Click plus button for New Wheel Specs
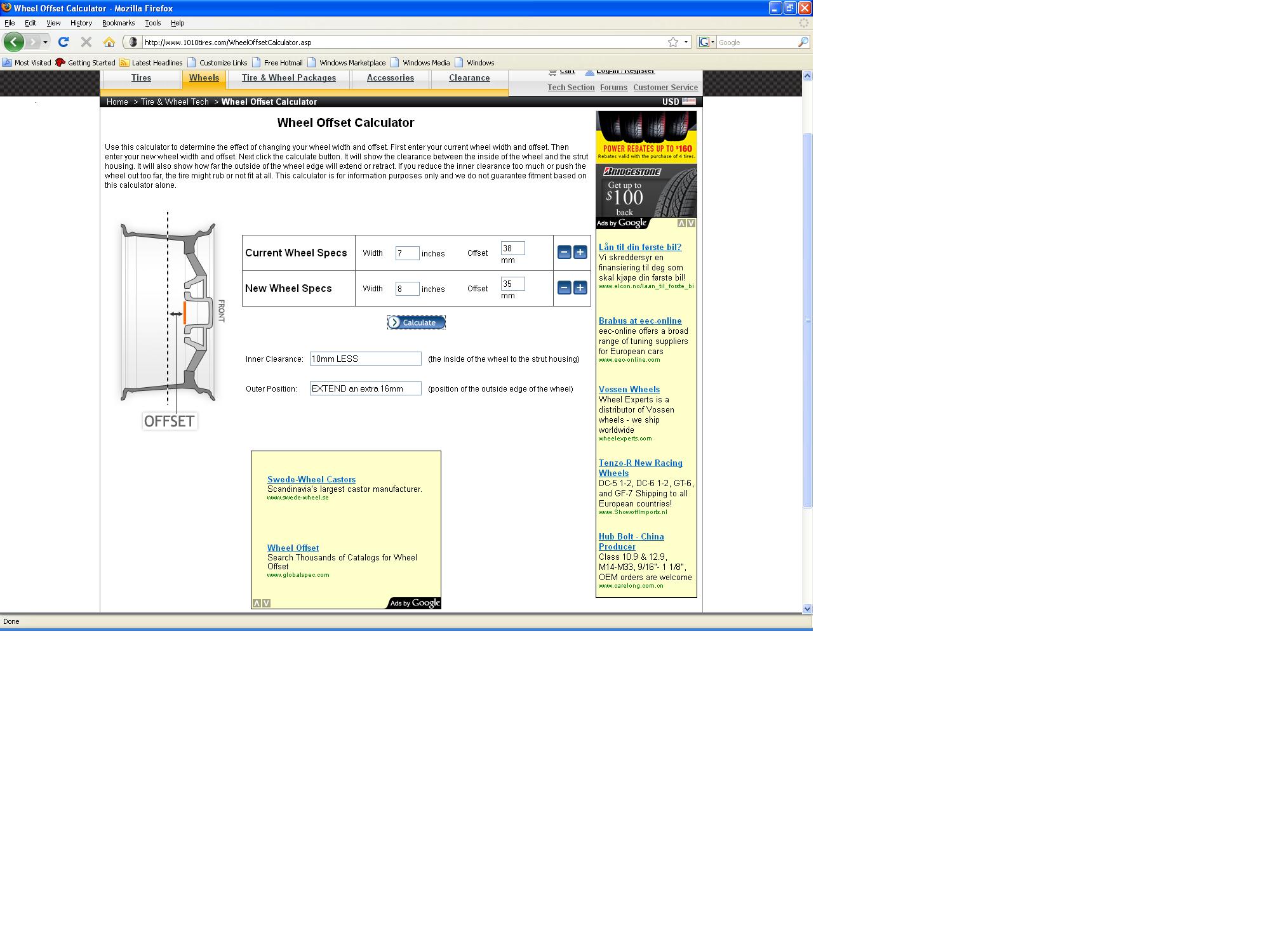The width and height of the screenshot is (1270, 952). [580, 288]
